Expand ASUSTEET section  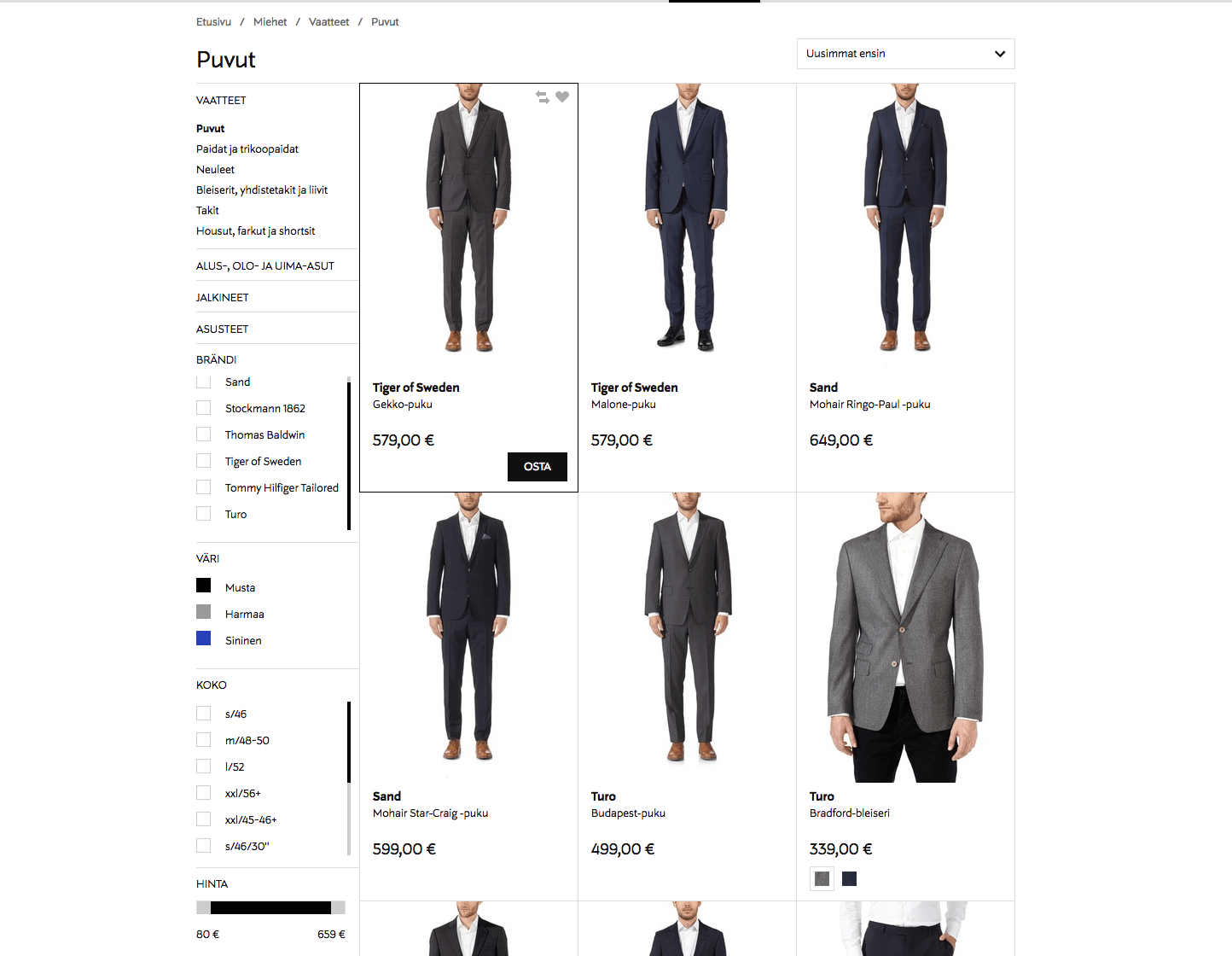pyautogui.click(x=223, y=329)
